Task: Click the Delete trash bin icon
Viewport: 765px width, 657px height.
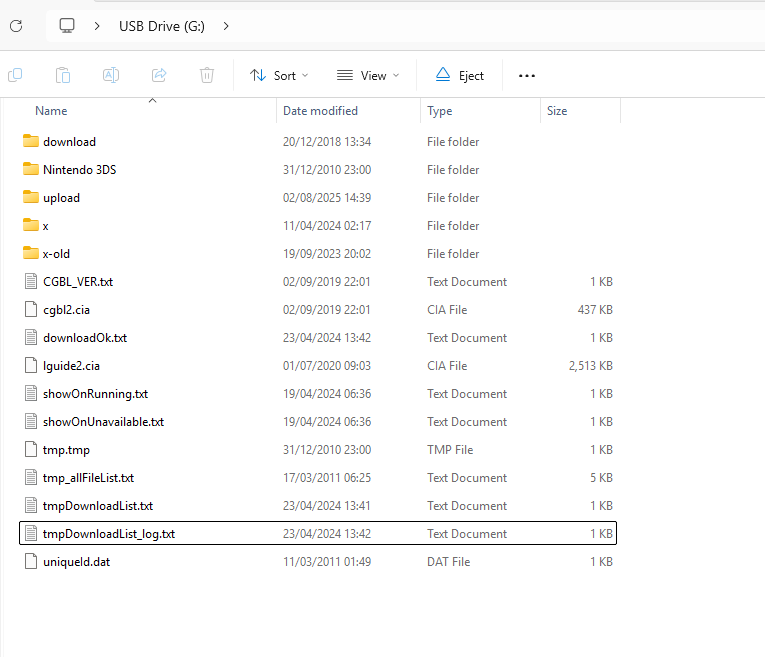Action: 207,75
